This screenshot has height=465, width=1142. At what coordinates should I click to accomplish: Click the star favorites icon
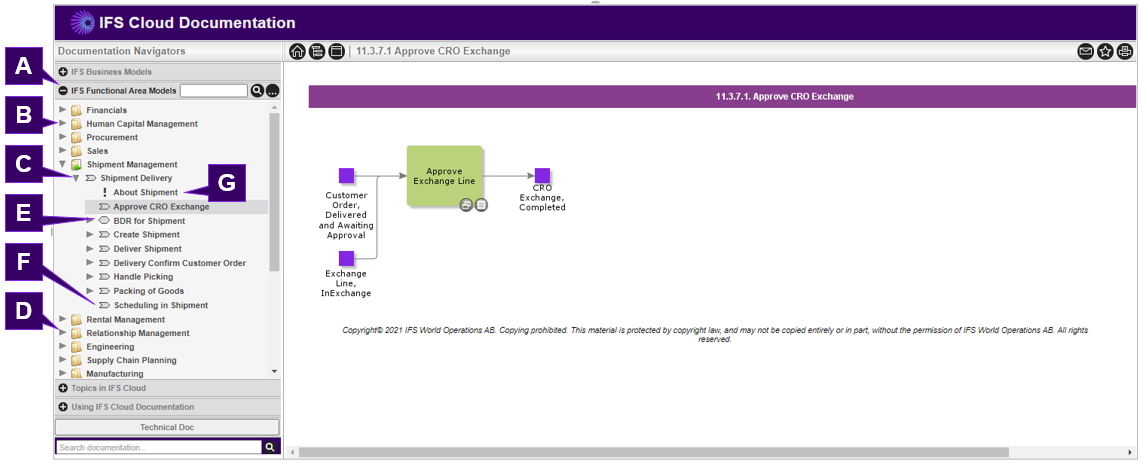pyautogui.click(x=1105, y=51)
